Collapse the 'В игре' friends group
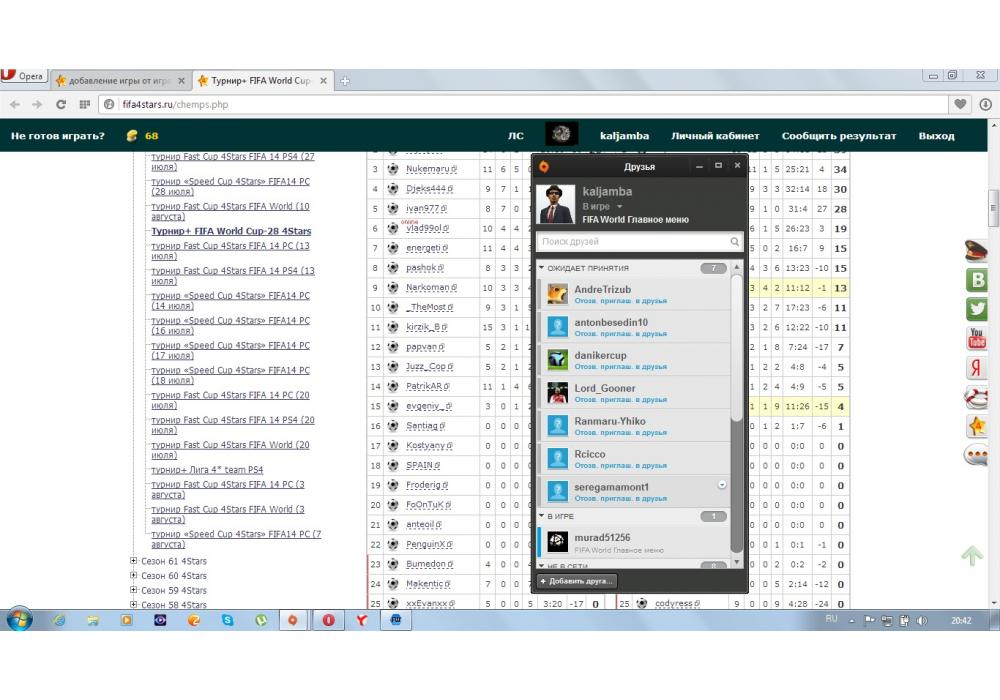The image size is (1000, 700). coord(542,516)
